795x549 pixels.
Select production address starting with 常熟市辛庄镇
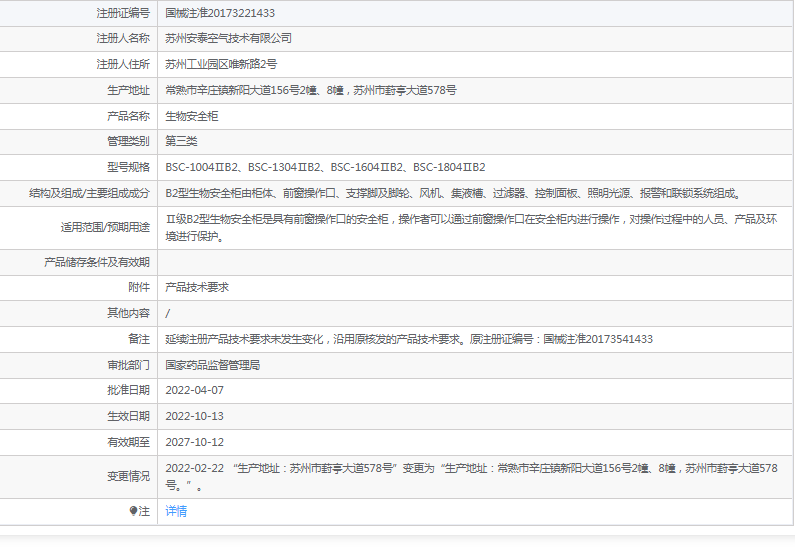pos(311,90)
